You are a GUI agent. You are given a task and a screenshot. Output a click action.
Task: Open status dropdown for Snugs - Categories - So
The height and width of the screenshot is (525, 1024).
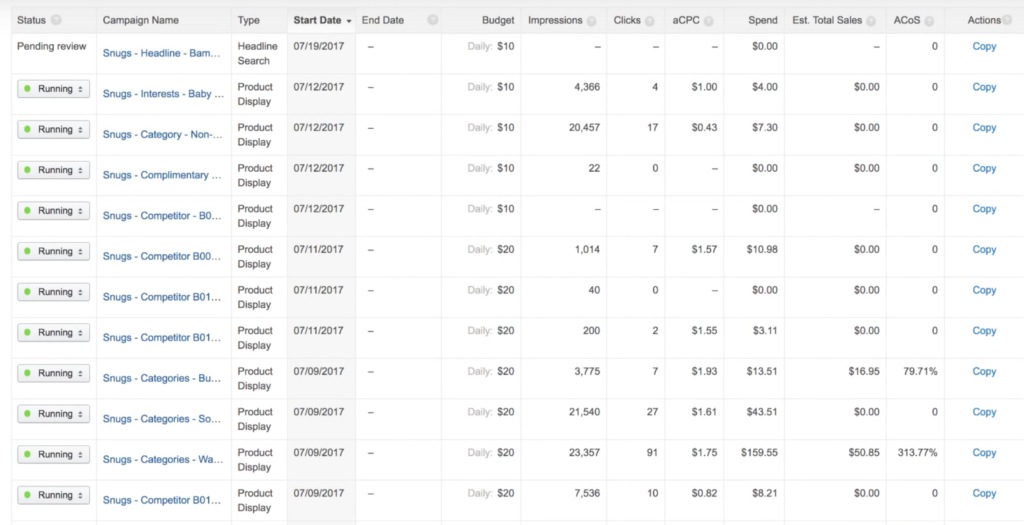point(54,414)
